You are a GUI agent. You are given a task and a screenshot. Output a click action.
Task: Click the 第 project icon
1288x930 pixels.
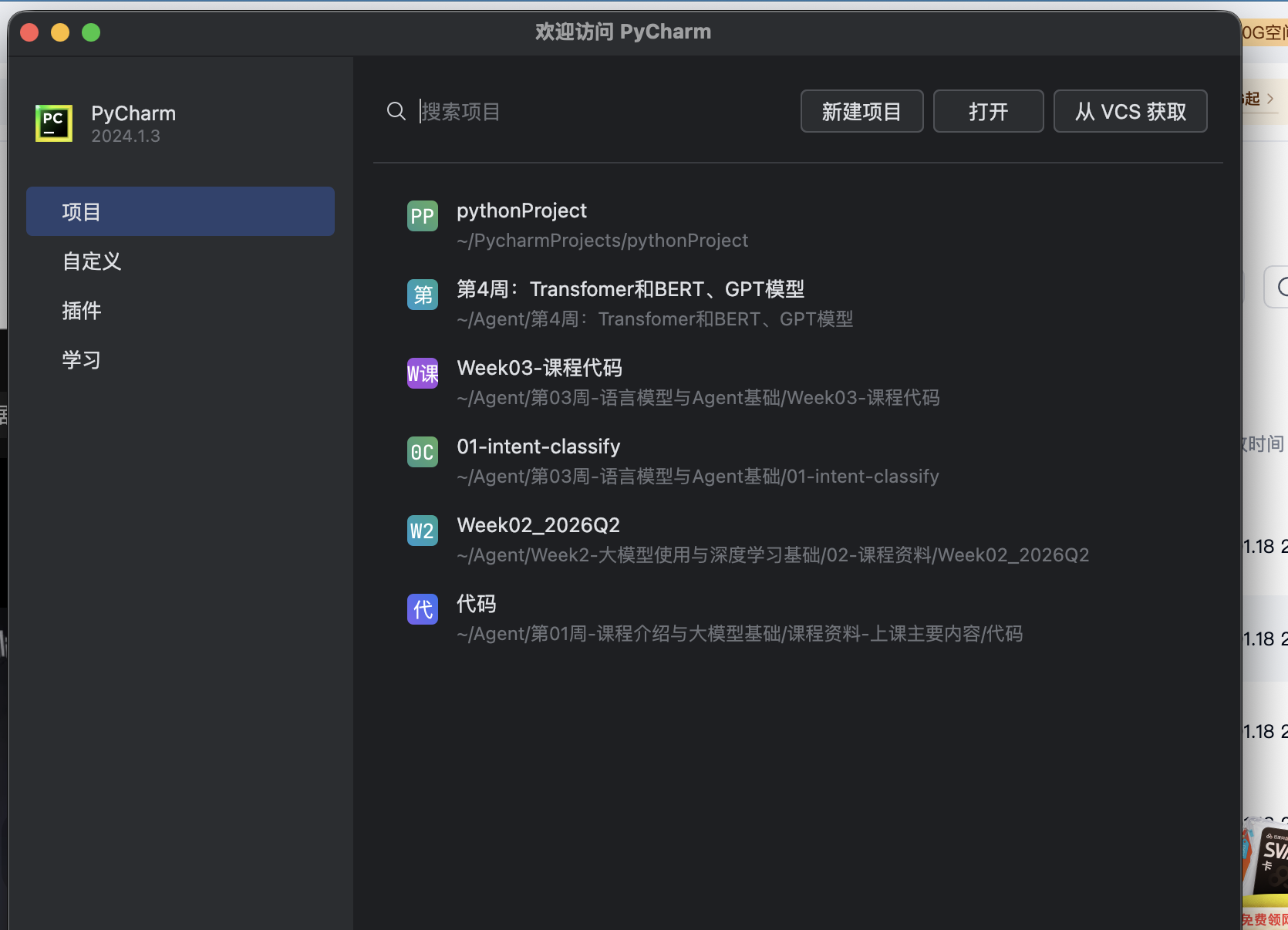click(423, 295)
